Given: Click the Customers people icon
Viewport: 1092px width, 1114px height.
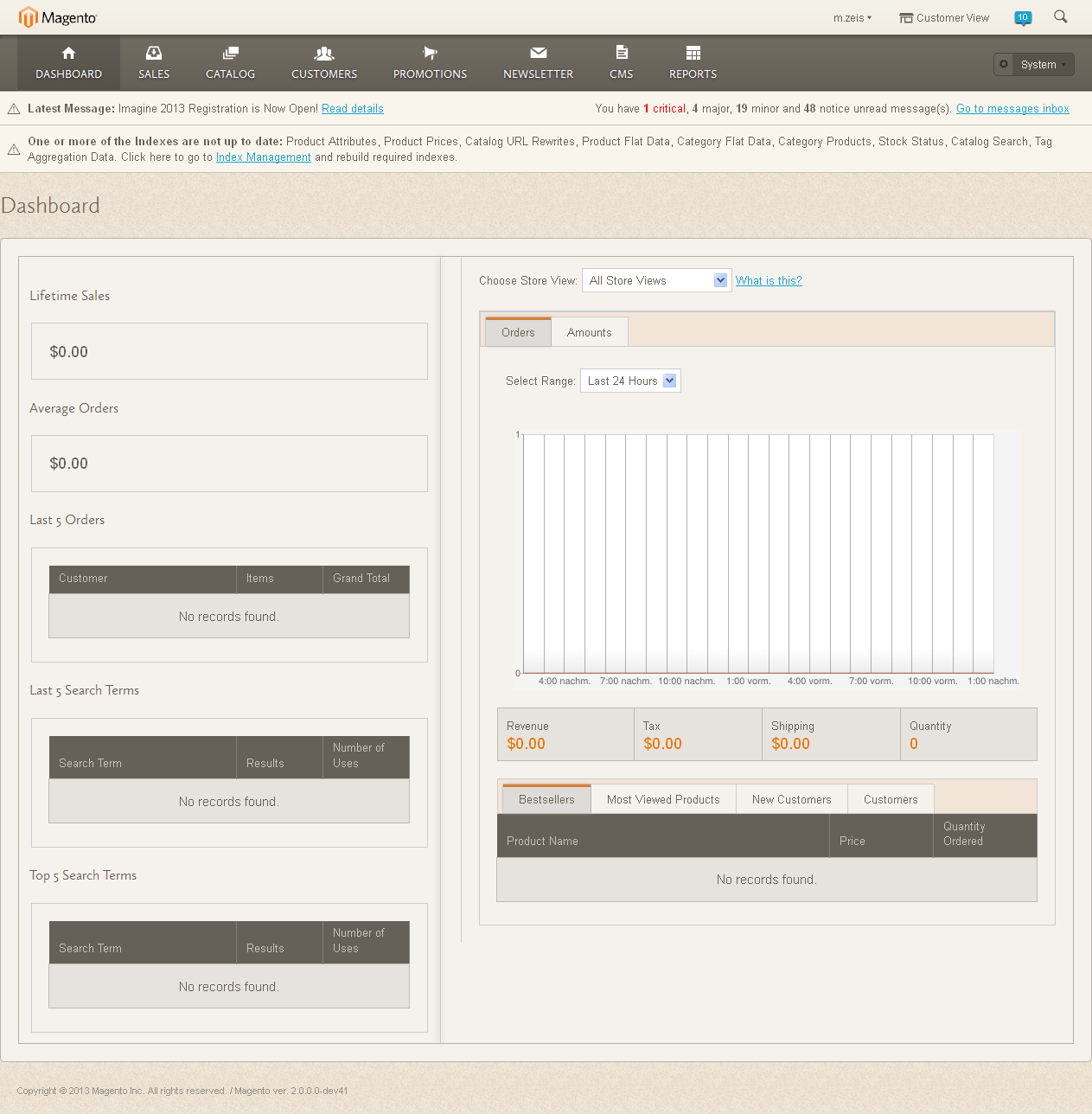Looking at the screenshot, I should point(324,53).
